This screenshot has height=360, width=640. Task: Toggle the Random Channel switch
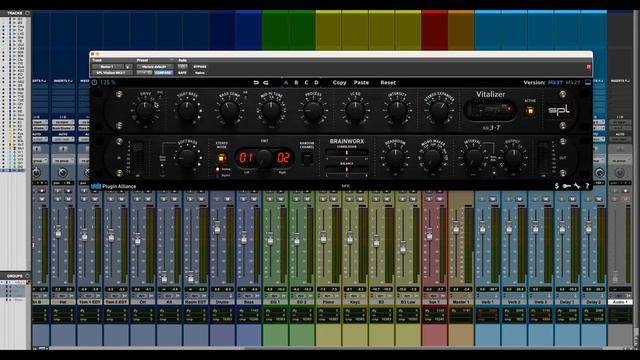pyautogui.click(x=307, y=158)
